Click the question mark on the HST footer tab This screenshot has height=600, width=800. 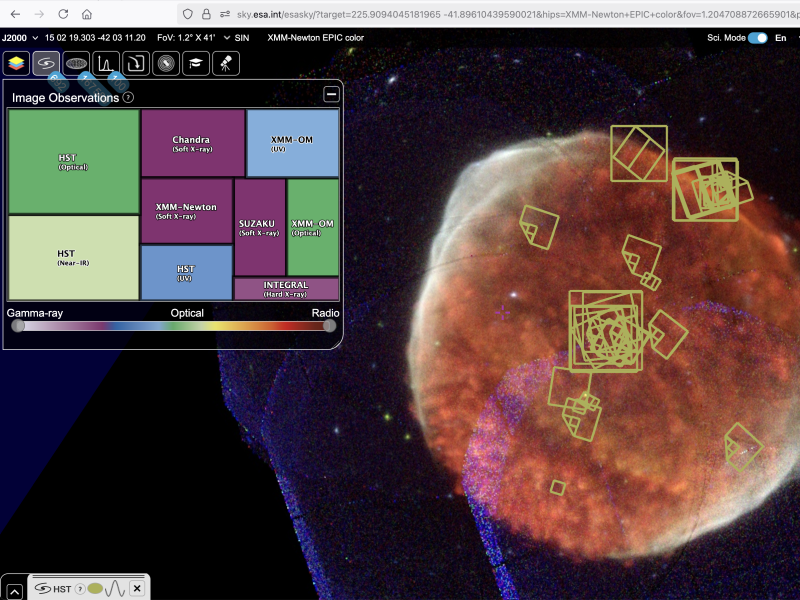(80, 589)
